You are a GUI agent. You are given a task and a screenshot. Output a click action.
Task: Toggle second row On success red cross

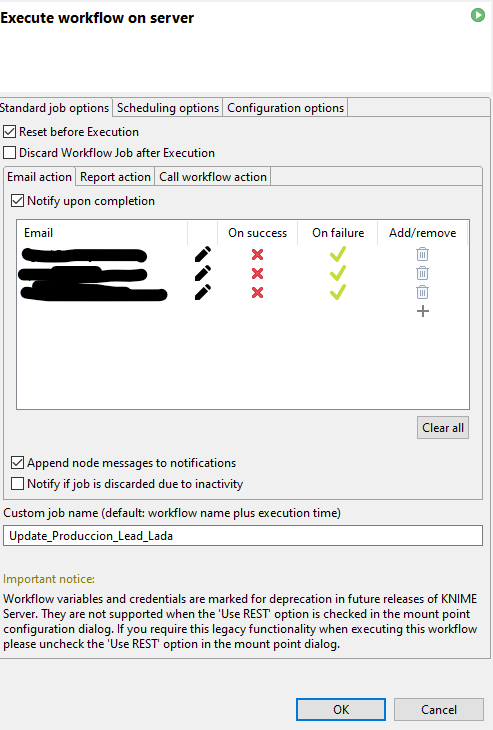(257, 274)
